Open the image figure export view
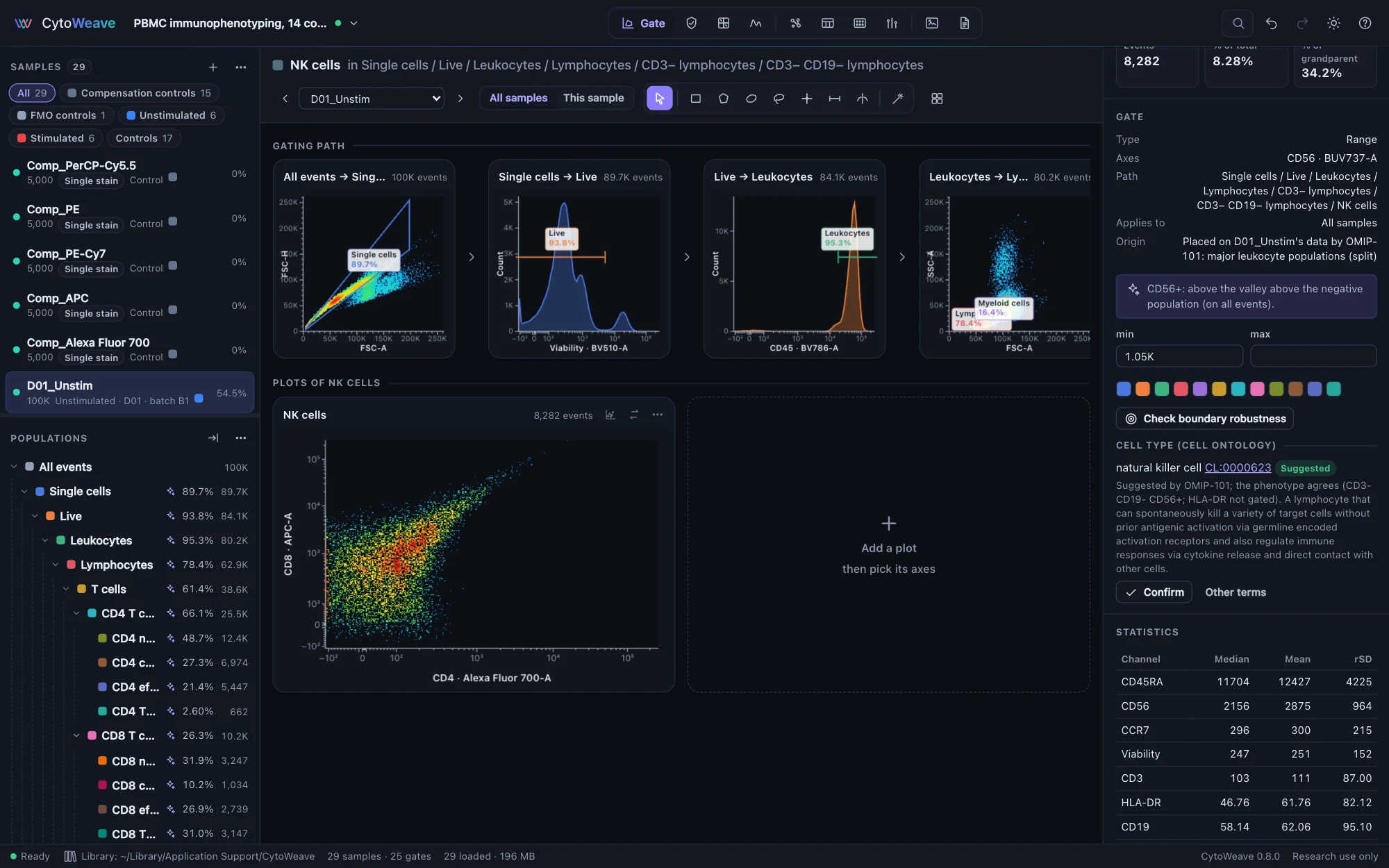1389x868 pixels. pos(931,23)
